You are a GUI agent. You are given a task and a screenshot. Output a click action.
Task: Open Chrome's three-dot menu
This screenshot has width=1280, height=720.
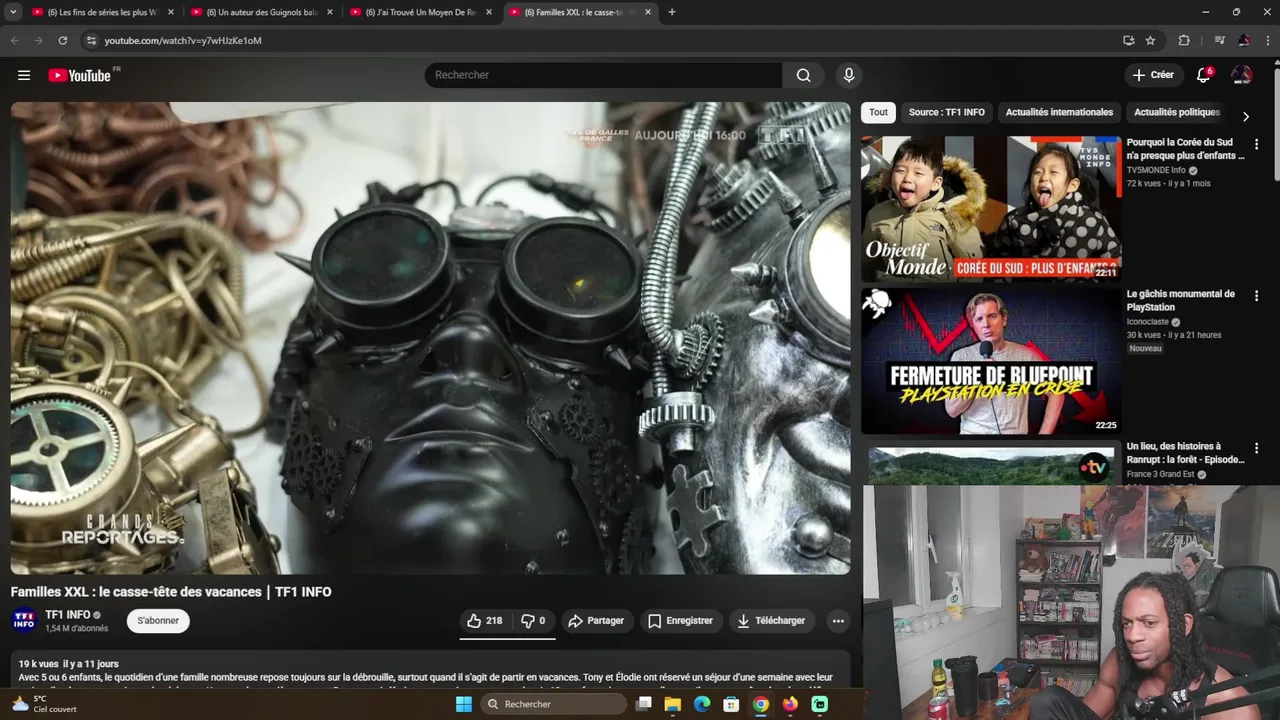(1267, 40)
